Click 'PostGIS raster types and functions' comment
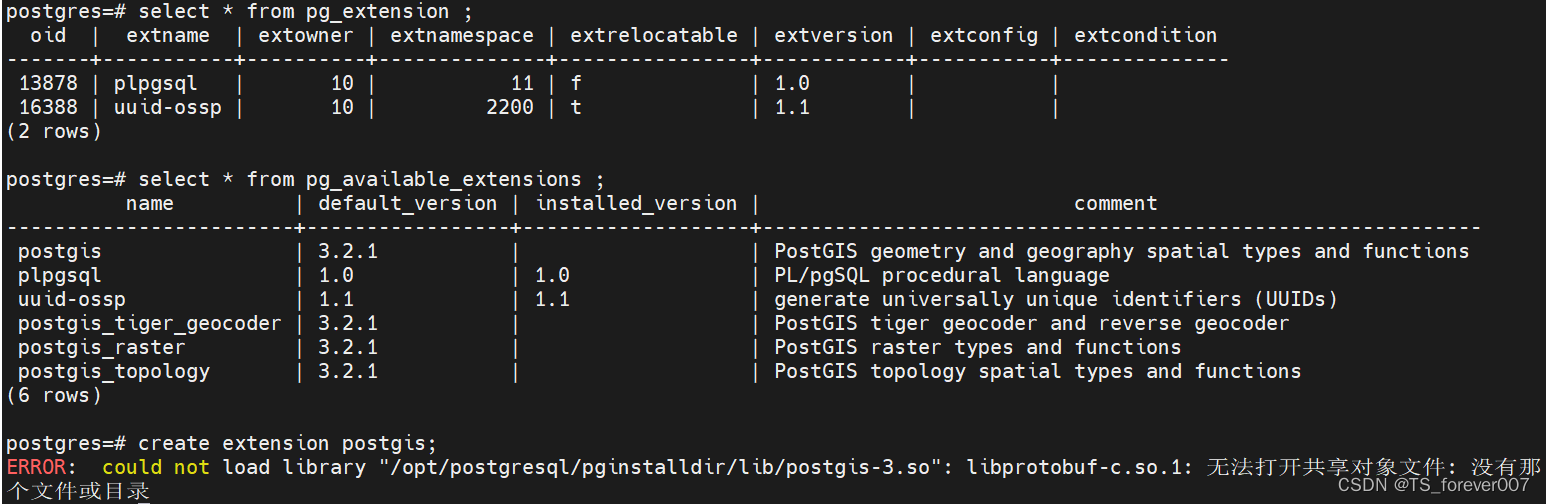Image resolution: width=1546 pixels, height=504 pixels. (x=978, y=348)
